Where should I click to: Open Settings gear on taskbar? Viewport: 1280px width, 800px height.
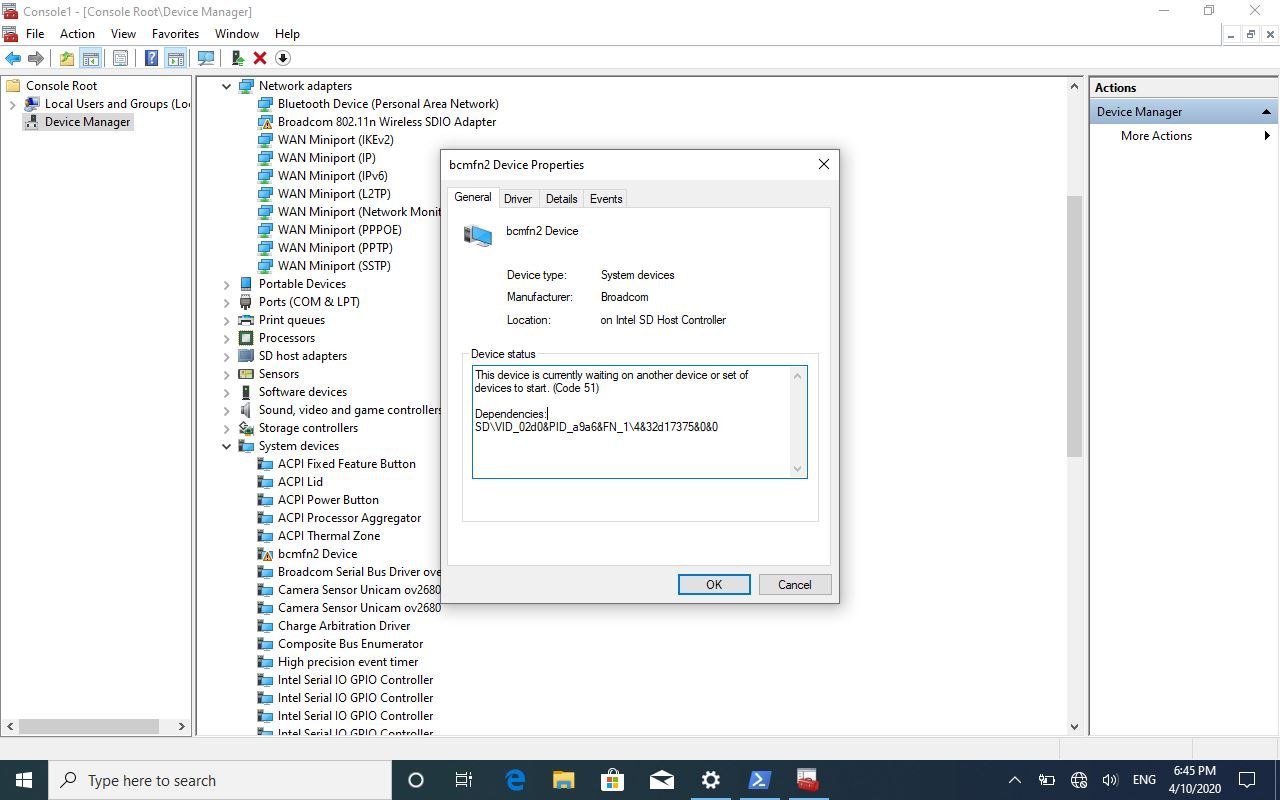[710, 780]
